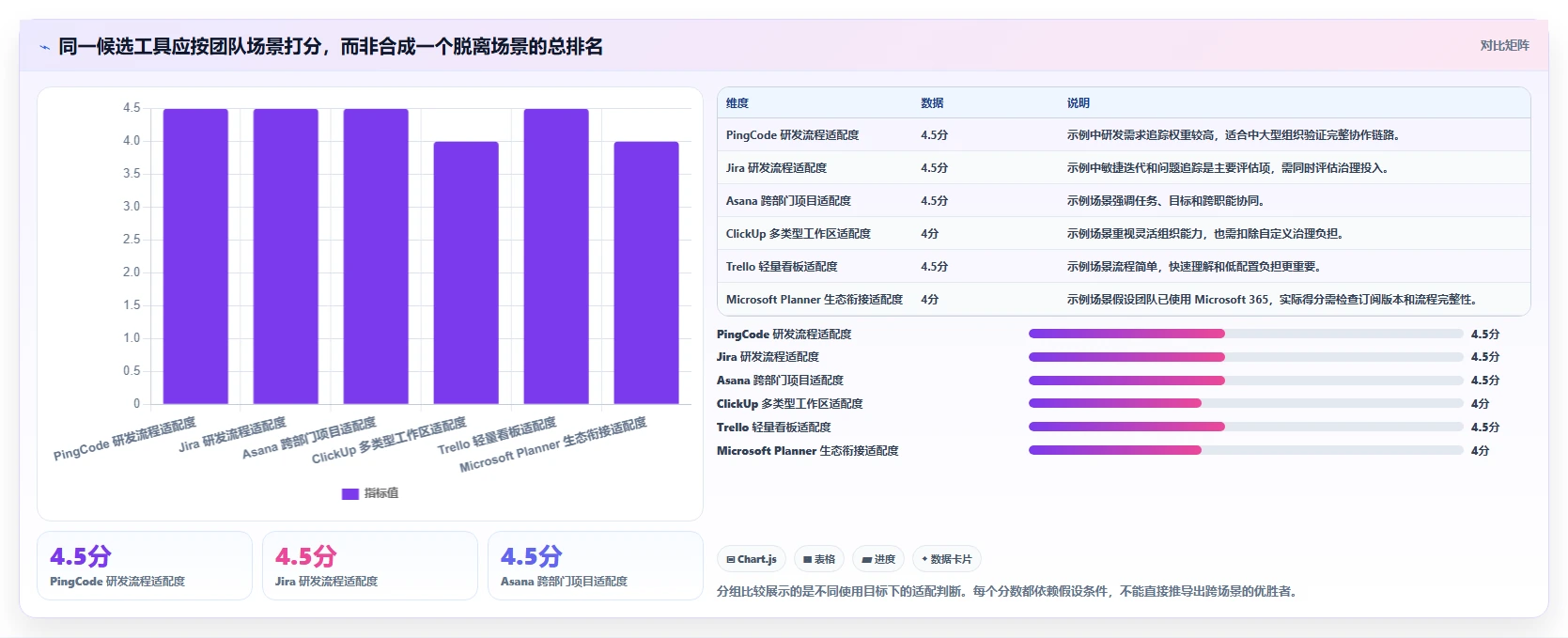Click footer note 分组比较展示的是不同使用目标下的适配判断

[x=1006, y=591]
